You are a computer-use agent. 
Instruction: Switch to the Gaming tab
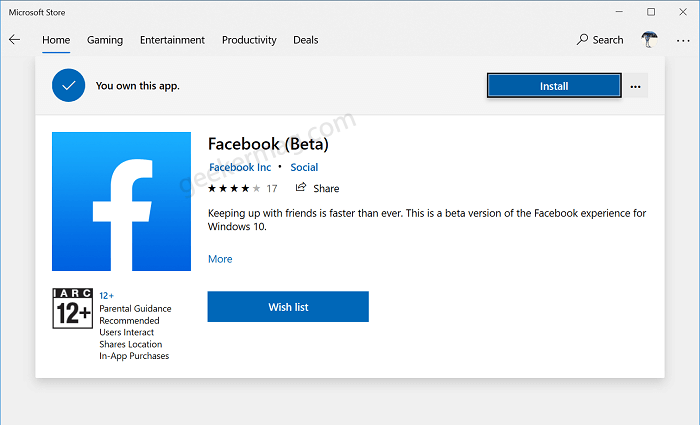click(x=105, y=40)
